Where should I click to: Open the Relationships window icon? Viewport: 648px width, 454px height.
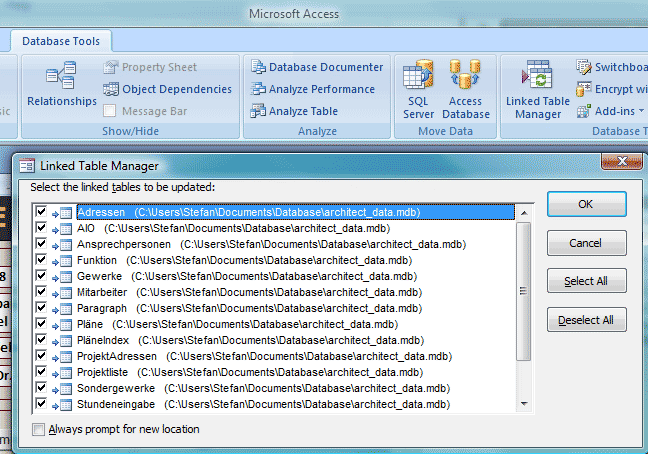(61, 75)
